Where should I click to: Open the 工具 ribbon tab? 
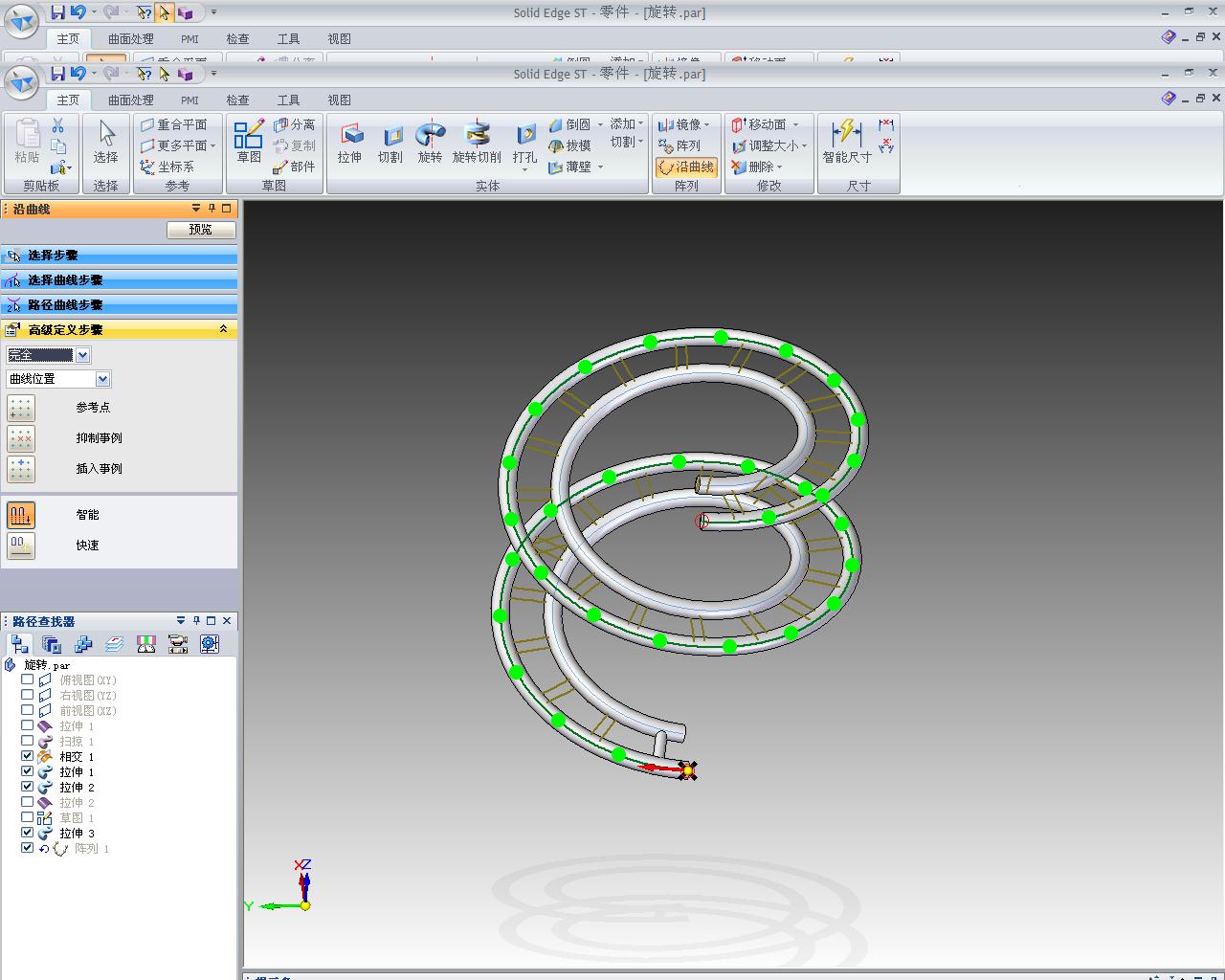pos(288,100)
